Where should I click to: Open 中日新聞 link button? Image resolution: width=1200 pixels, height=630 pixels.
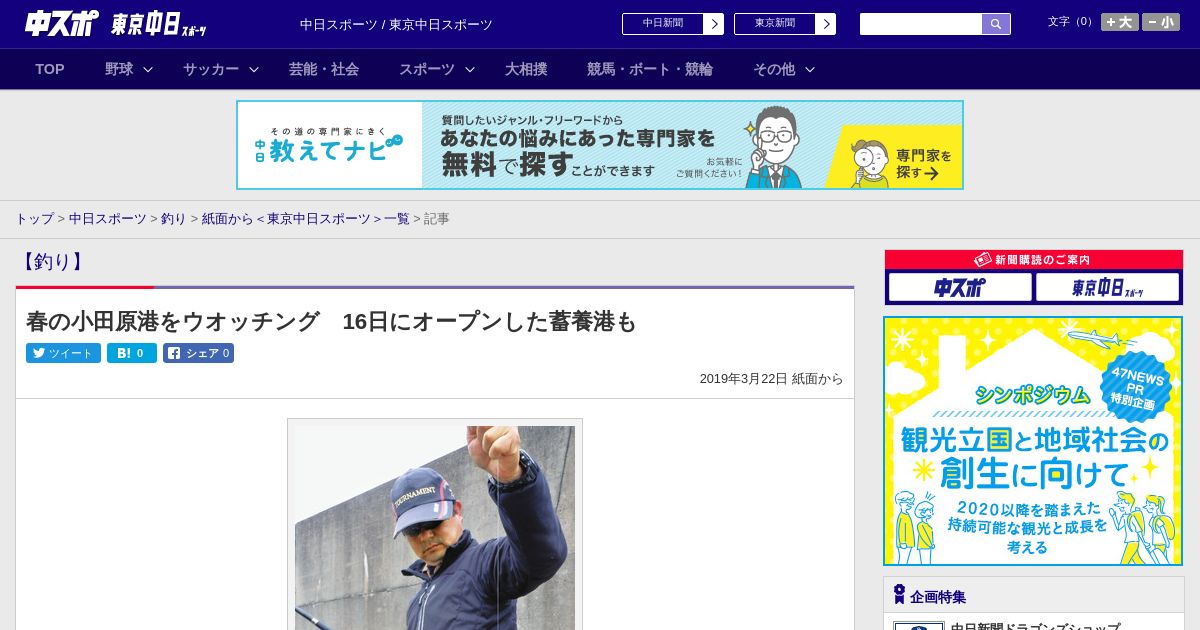(x=673, y=24)
